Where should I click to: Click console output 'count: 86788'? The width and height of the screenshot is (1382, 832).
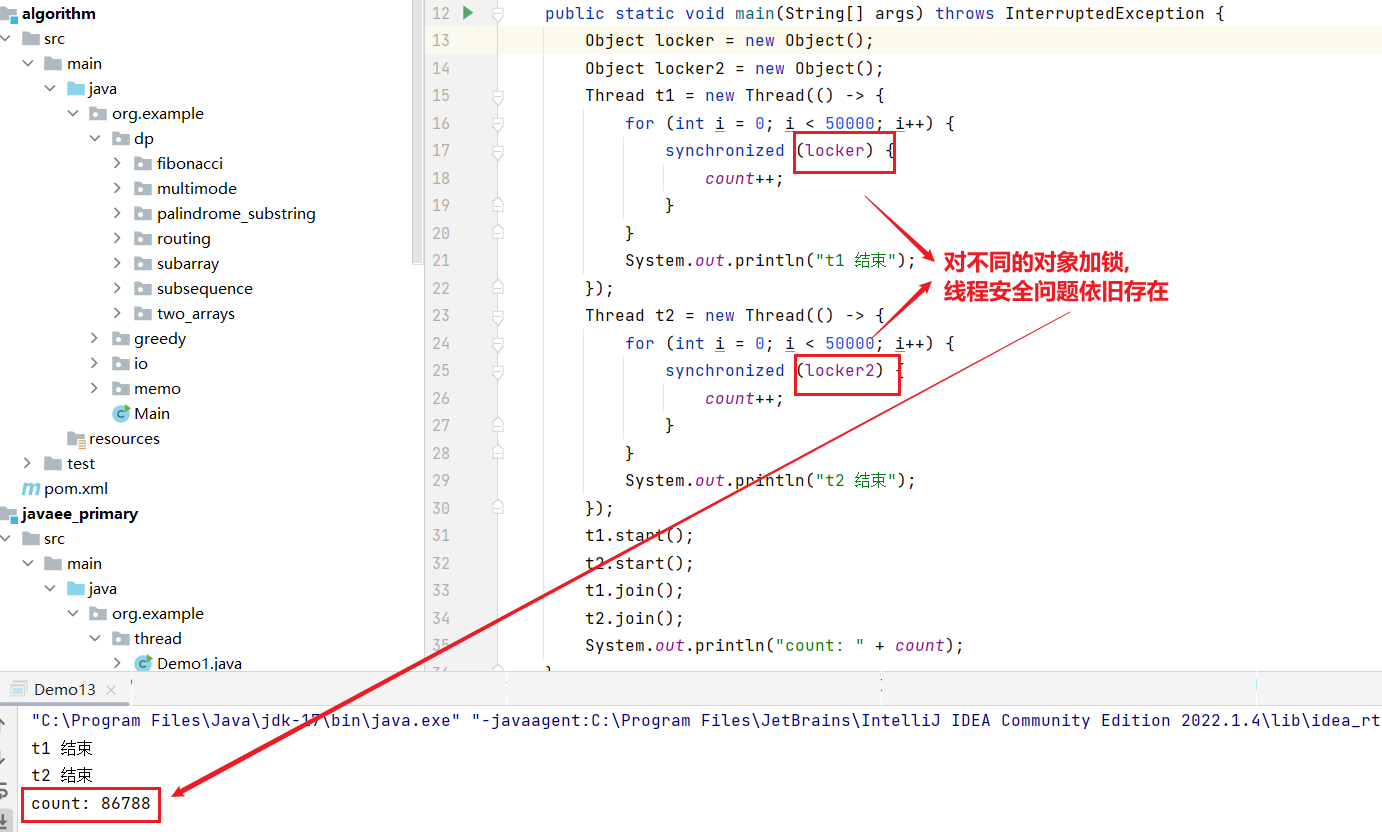point(90,803)
